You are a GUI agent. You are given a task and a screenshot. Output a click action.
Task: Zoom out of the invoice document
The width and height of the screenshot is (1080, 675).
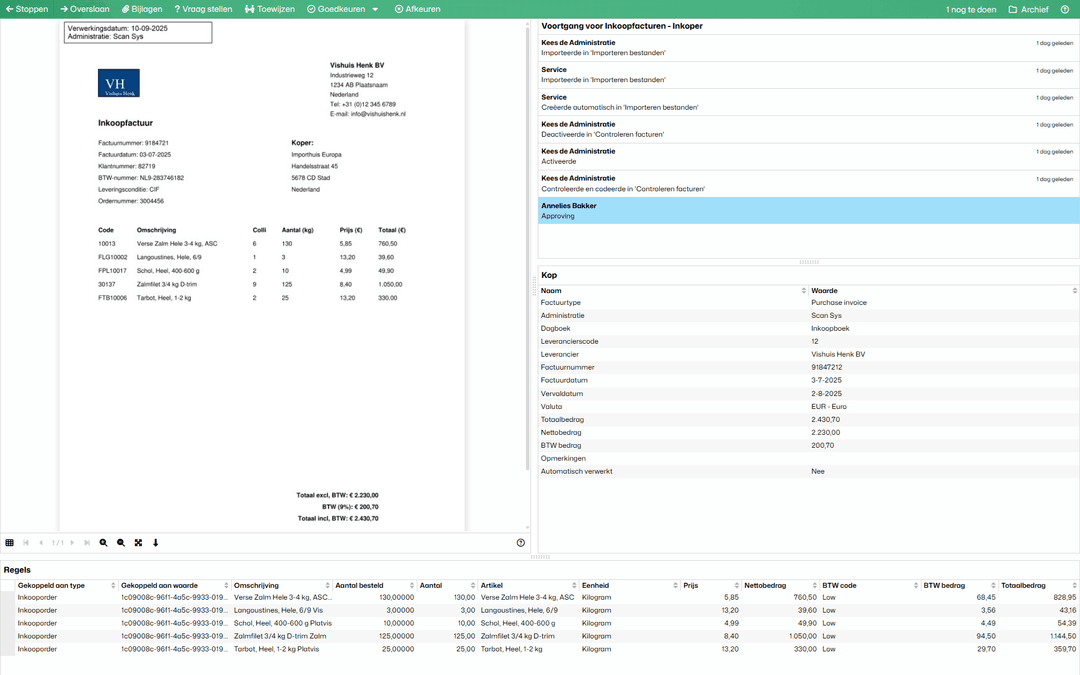tap(121, 543)
